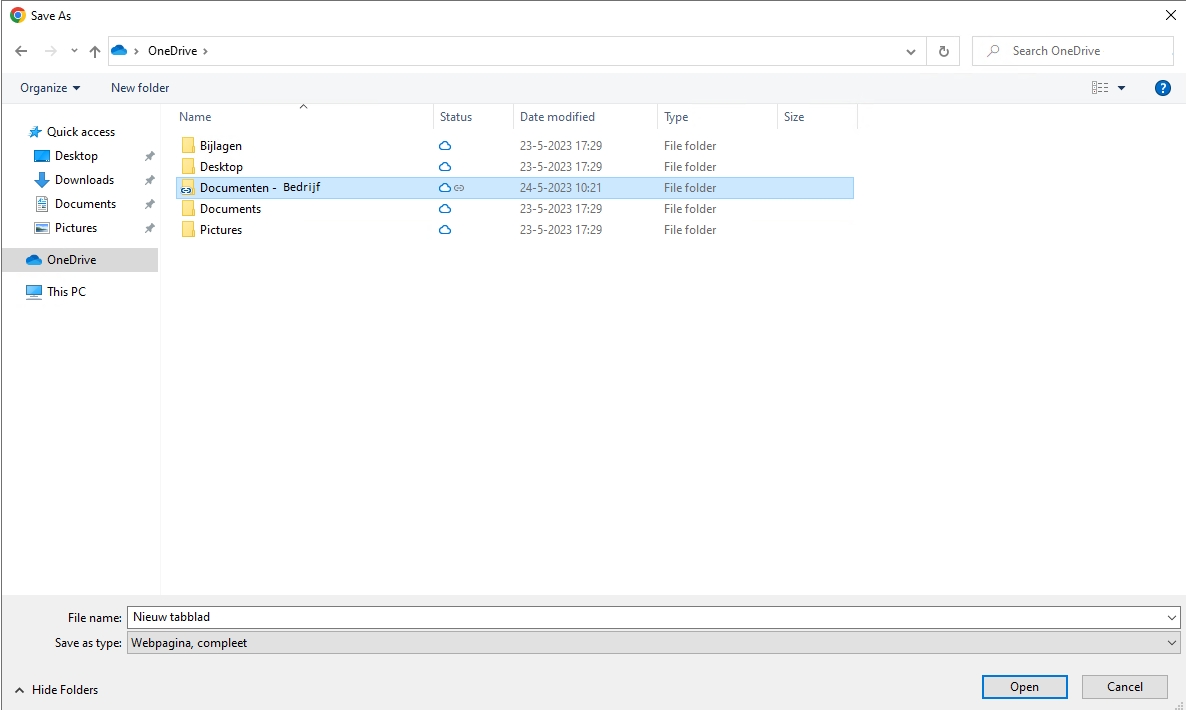Click the Back navigation arrow
The width and height of the screenshot is (1186, 710).
pyautogui.click(x=21, y=51)
